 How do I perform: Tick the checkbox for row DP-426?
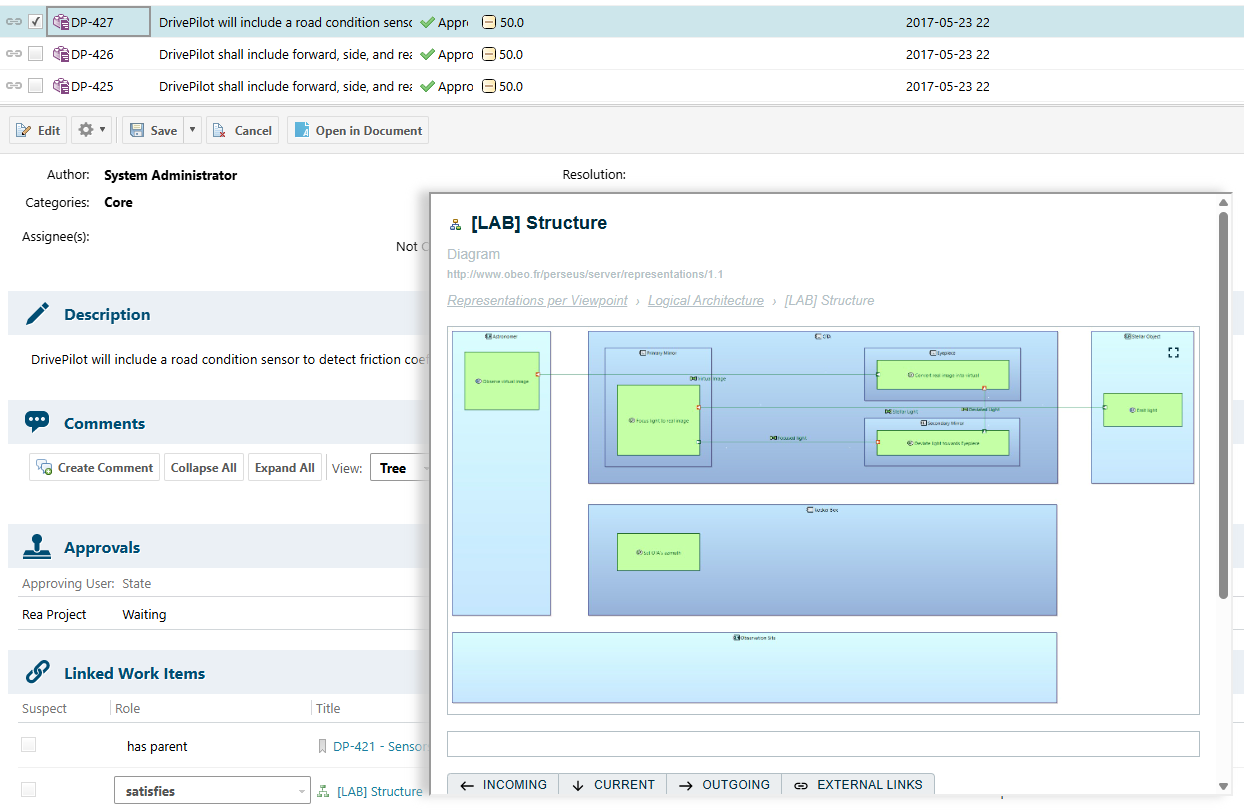(x=35, y=54)
